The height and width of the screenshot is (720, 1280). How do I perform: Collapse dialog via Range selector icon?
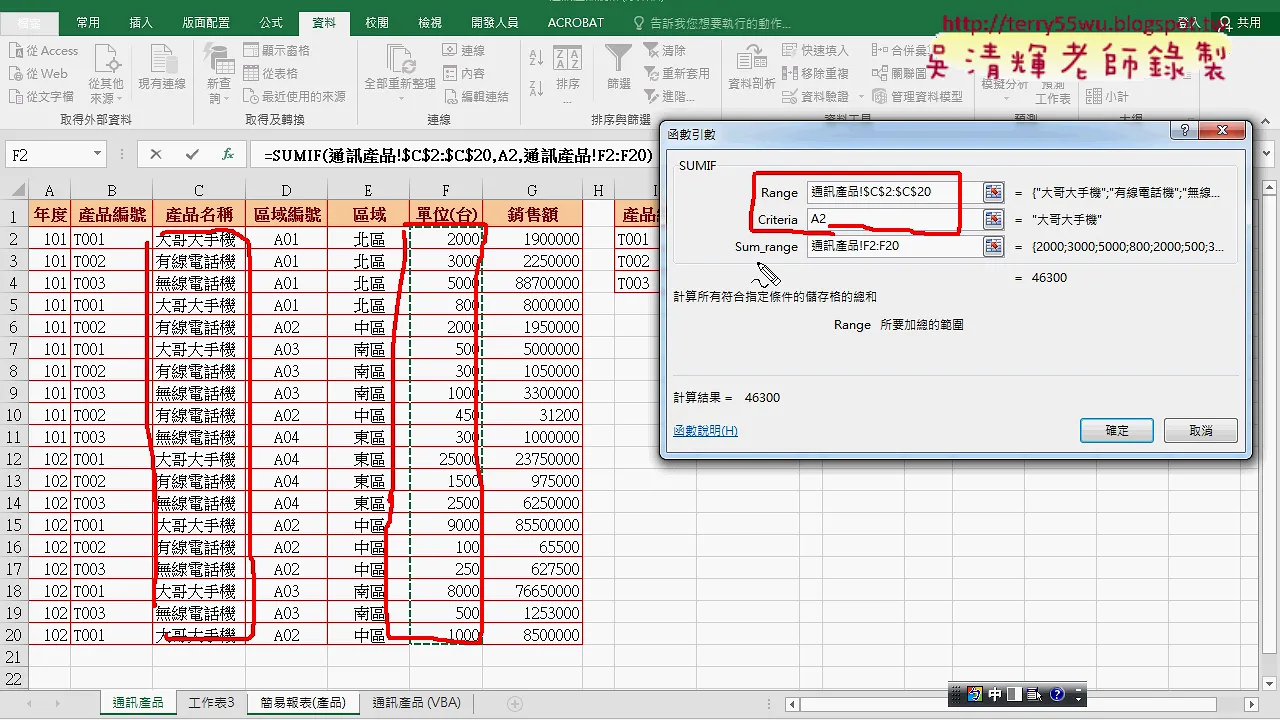coord(993,192)
